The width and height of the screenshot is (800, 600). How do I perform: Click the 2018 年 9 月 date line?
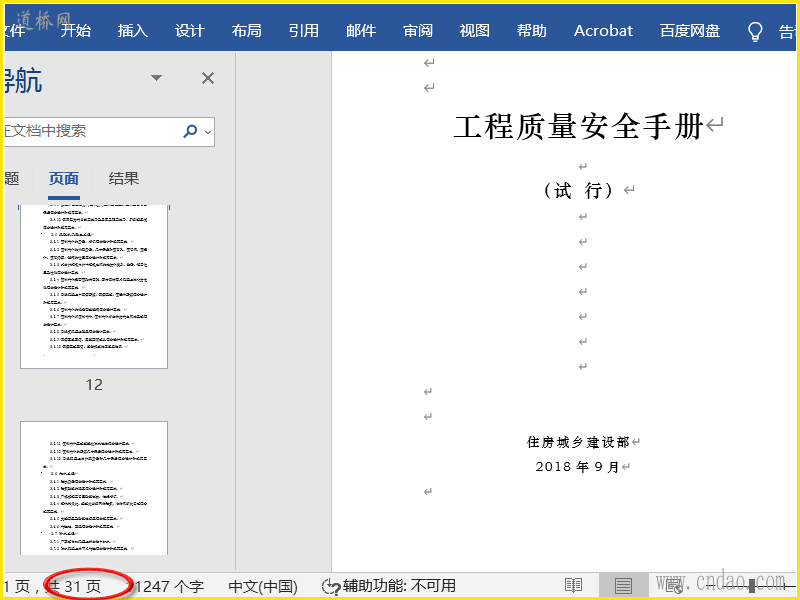[578, 467]
